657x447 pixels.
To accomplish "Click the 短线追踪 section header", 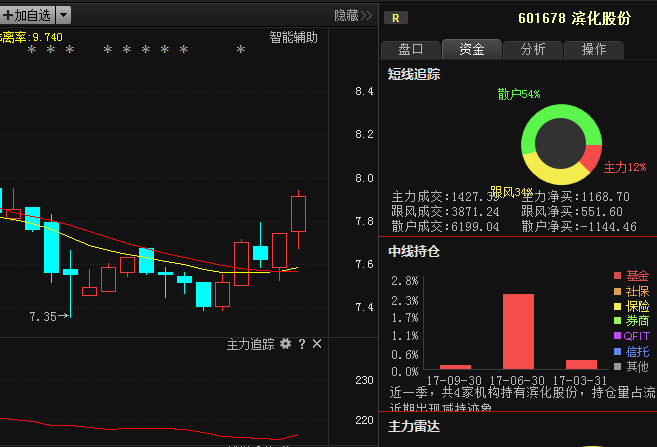I will (x=414, y=75).
